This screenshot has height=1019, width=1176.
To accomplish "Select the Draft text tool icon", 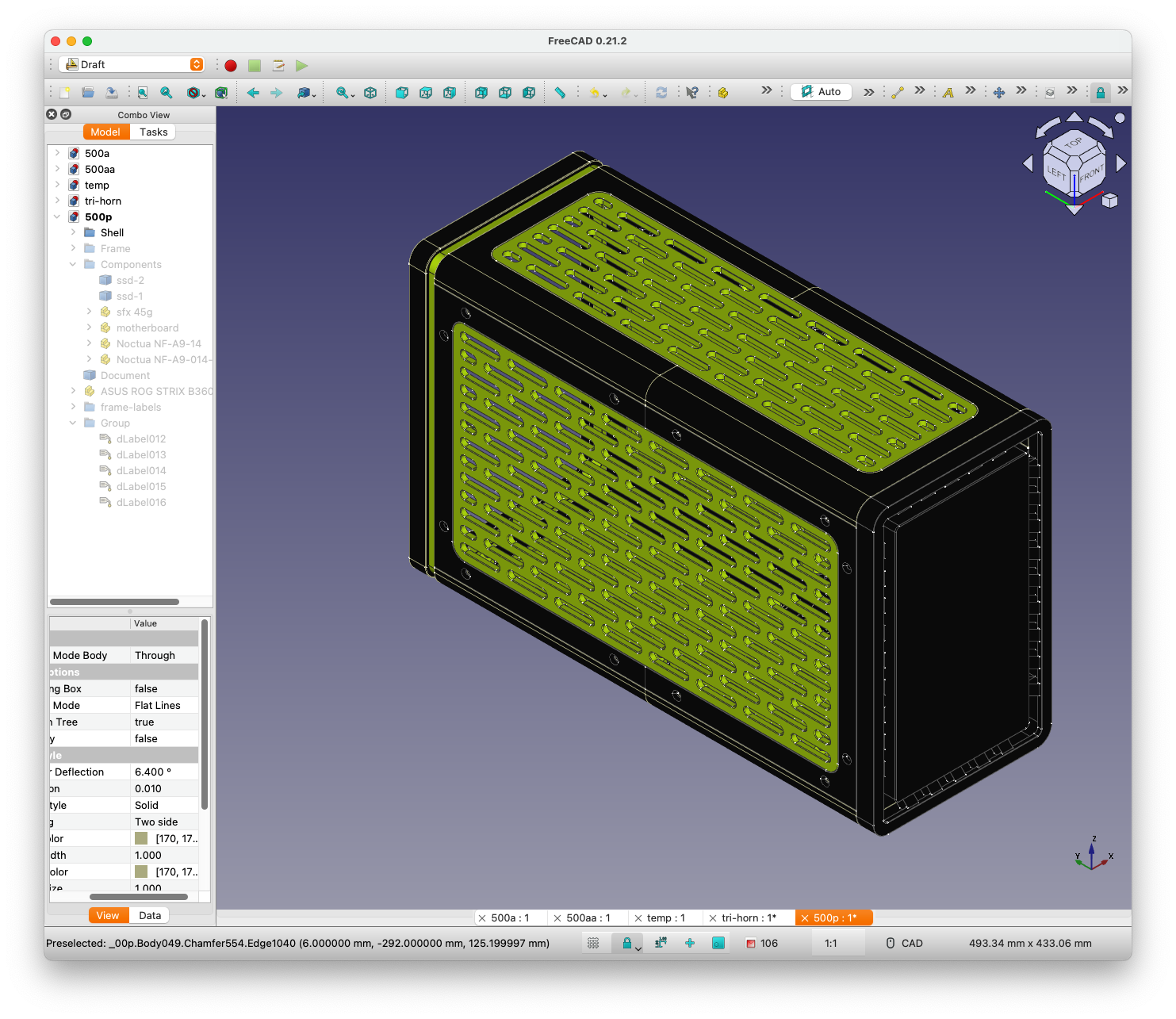I will 948,93.
